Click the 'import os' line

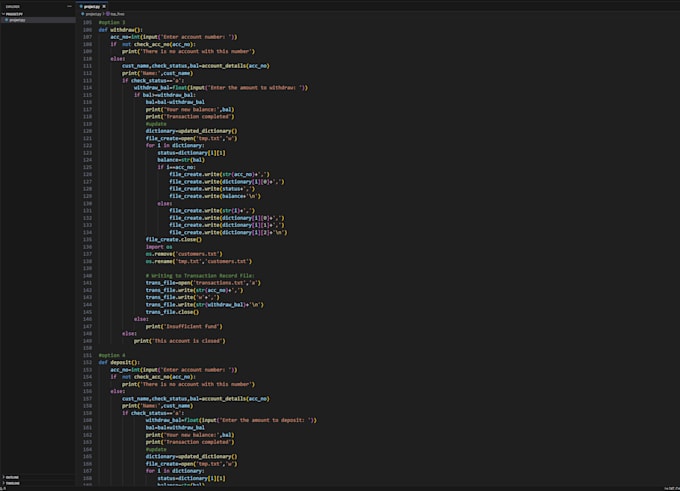(159, 247)
